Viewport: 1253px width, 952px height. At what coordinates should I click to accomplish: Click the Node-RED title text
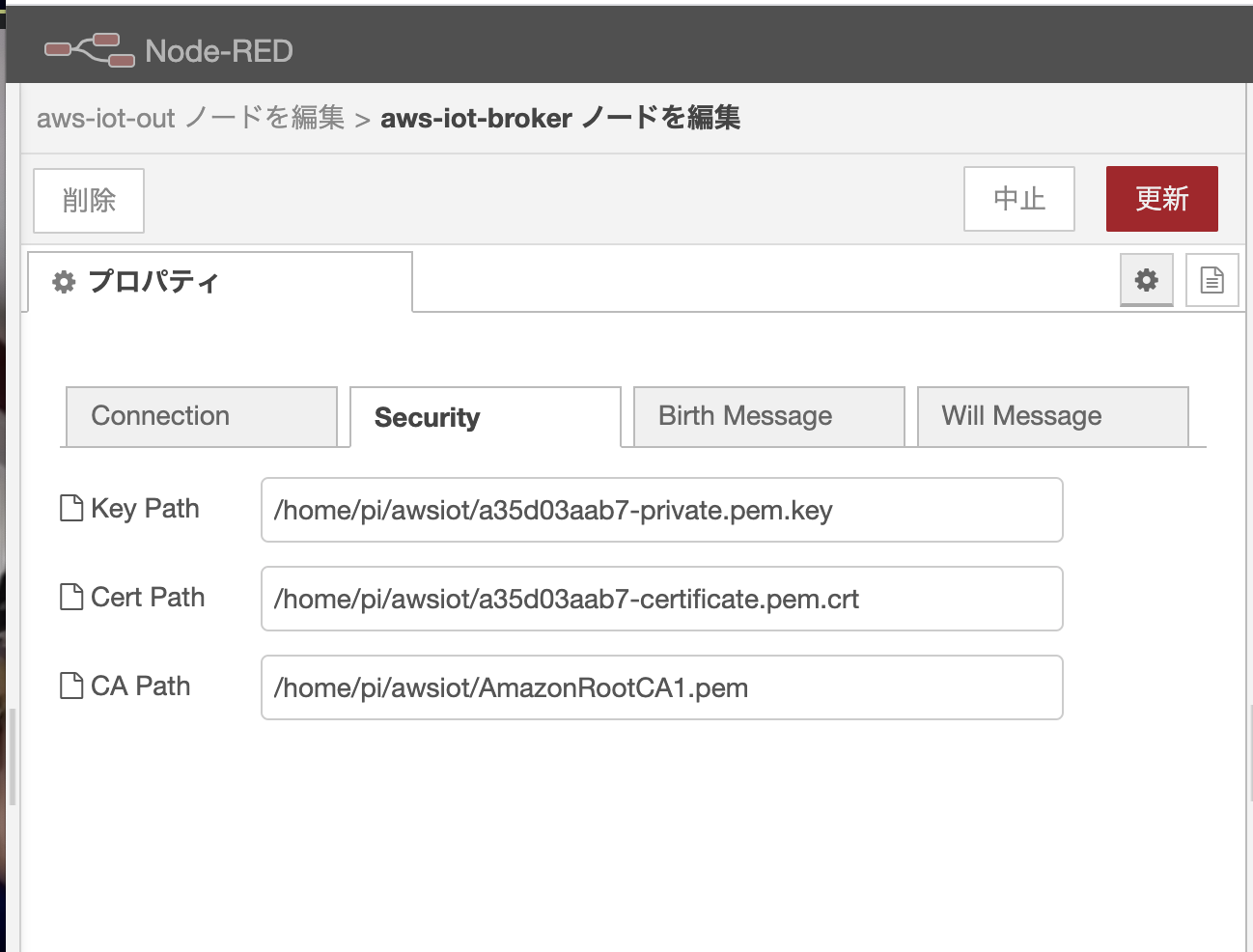pos(219,51)
